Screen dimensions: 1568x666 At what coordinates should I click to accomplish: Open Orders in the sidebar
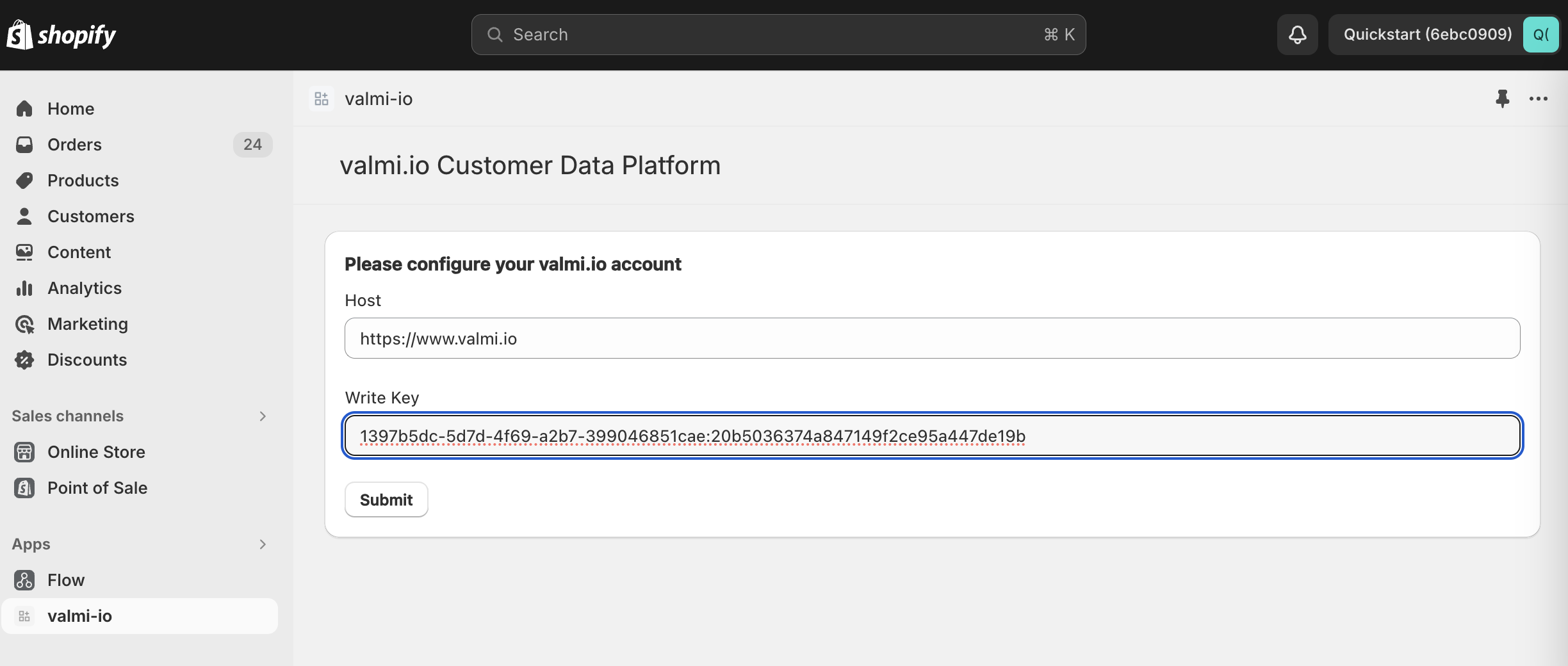(x=74, y=145)
